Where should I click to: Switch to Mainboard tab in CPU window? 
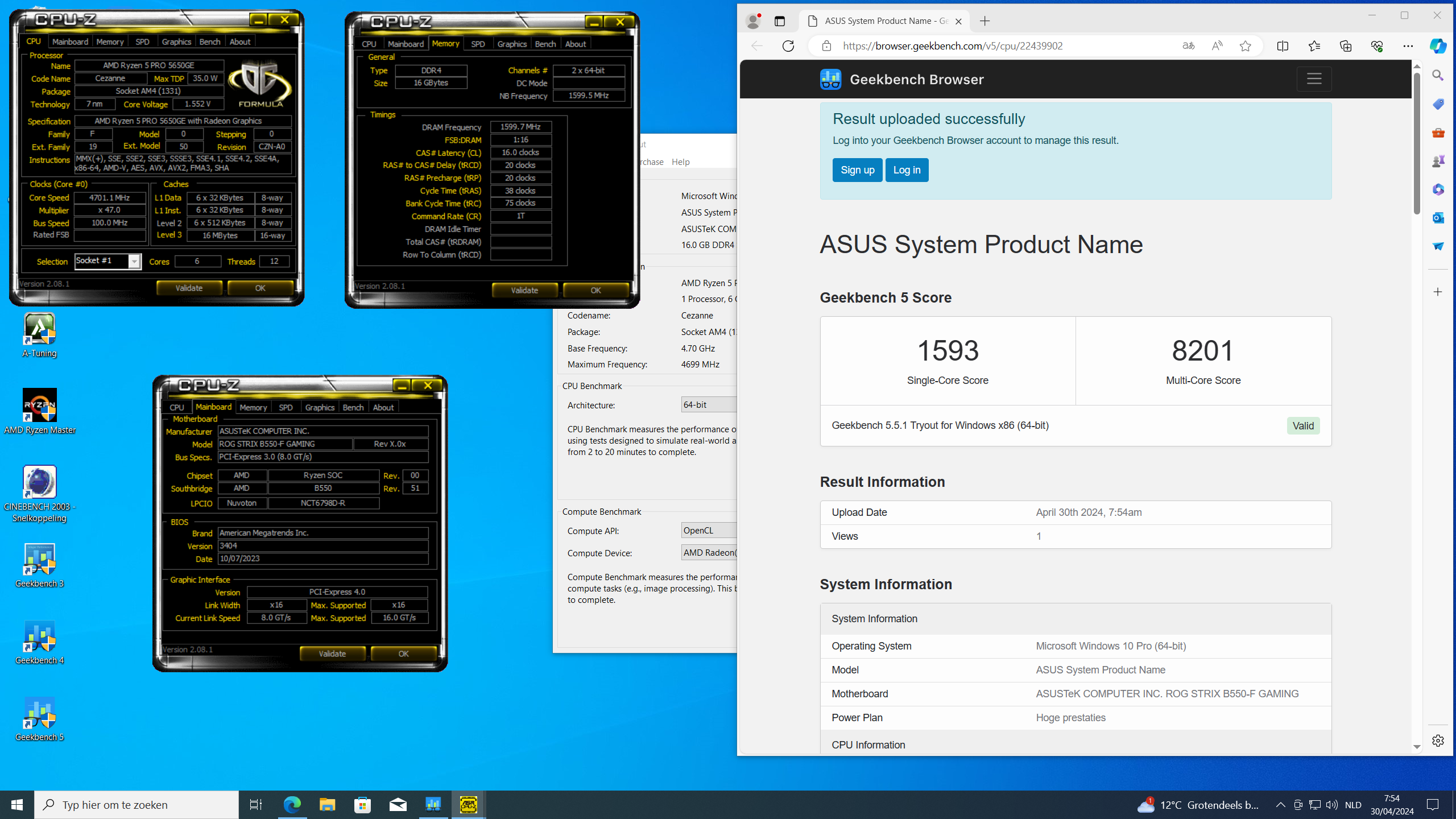pos(70,42)
